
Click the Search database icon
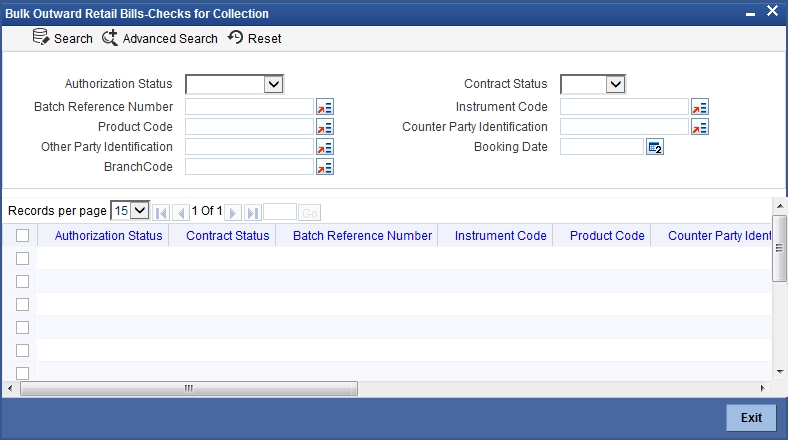[41, 37]
